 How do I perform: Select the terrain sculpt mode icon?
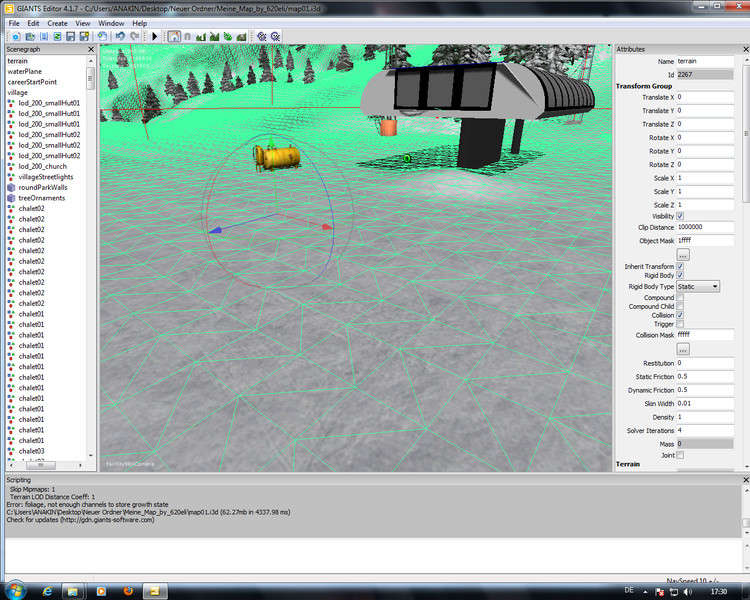click(201, 36)
